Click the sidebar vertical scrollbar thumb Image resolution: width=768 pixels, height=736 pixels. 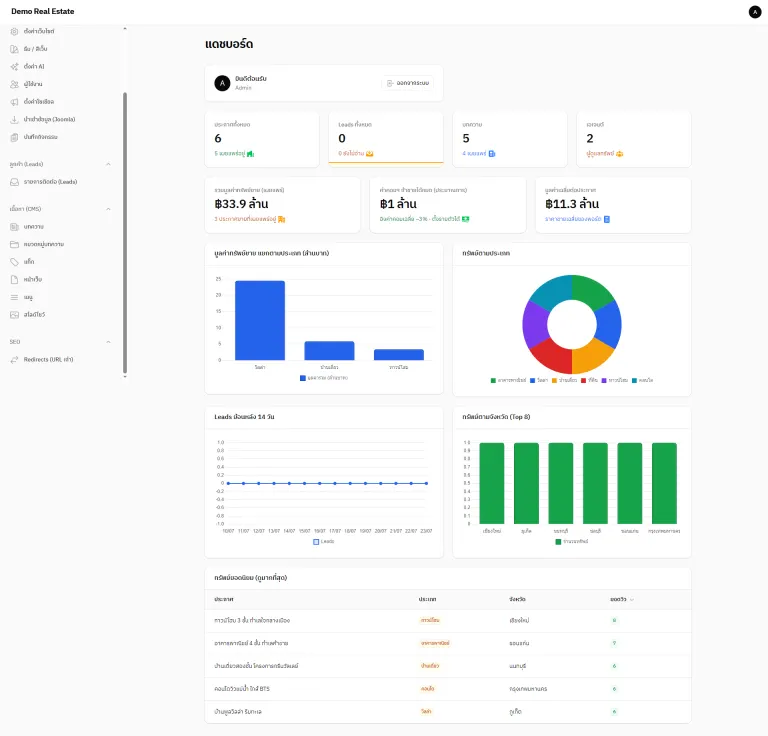[x=125, y=233]
